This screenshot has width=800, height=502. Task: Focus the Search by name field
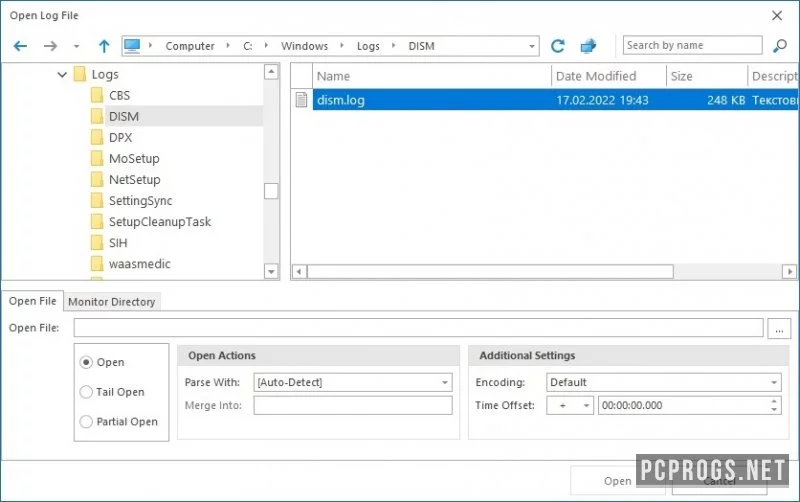(x=692, y=45)
